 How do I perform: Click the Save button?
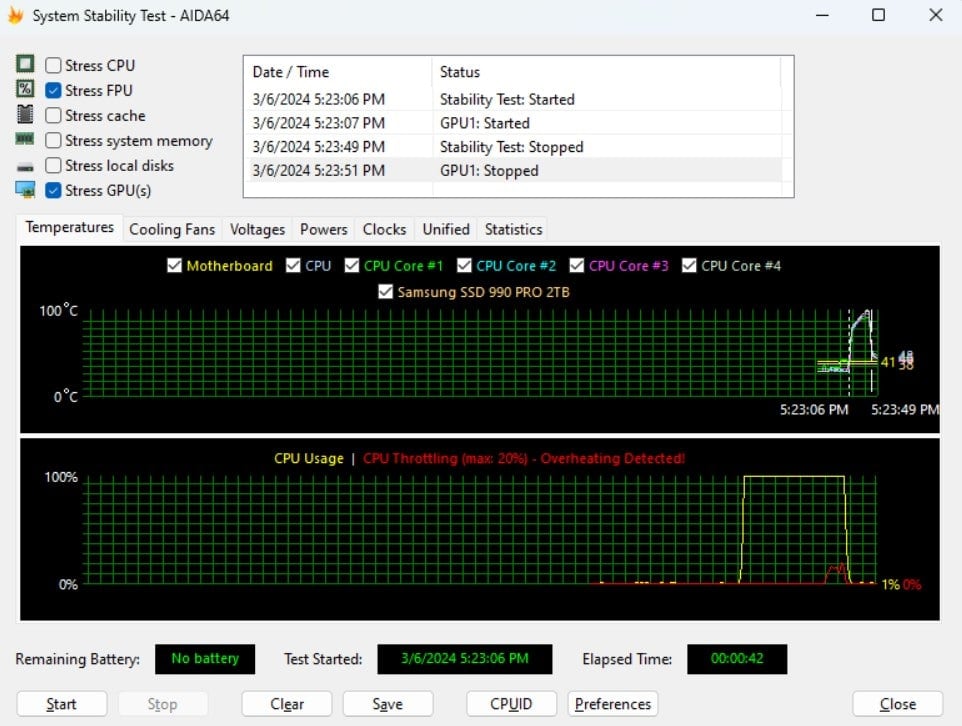pyautogui.click(x=388, y=704)
